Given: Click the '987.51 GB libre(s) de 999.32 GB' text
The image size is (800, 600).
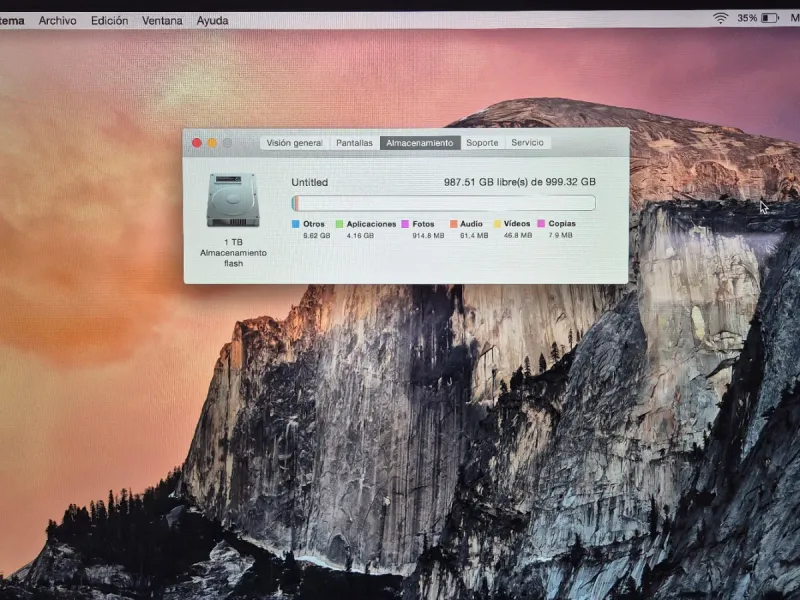Looking at the screenshot, I should (519, 182).
